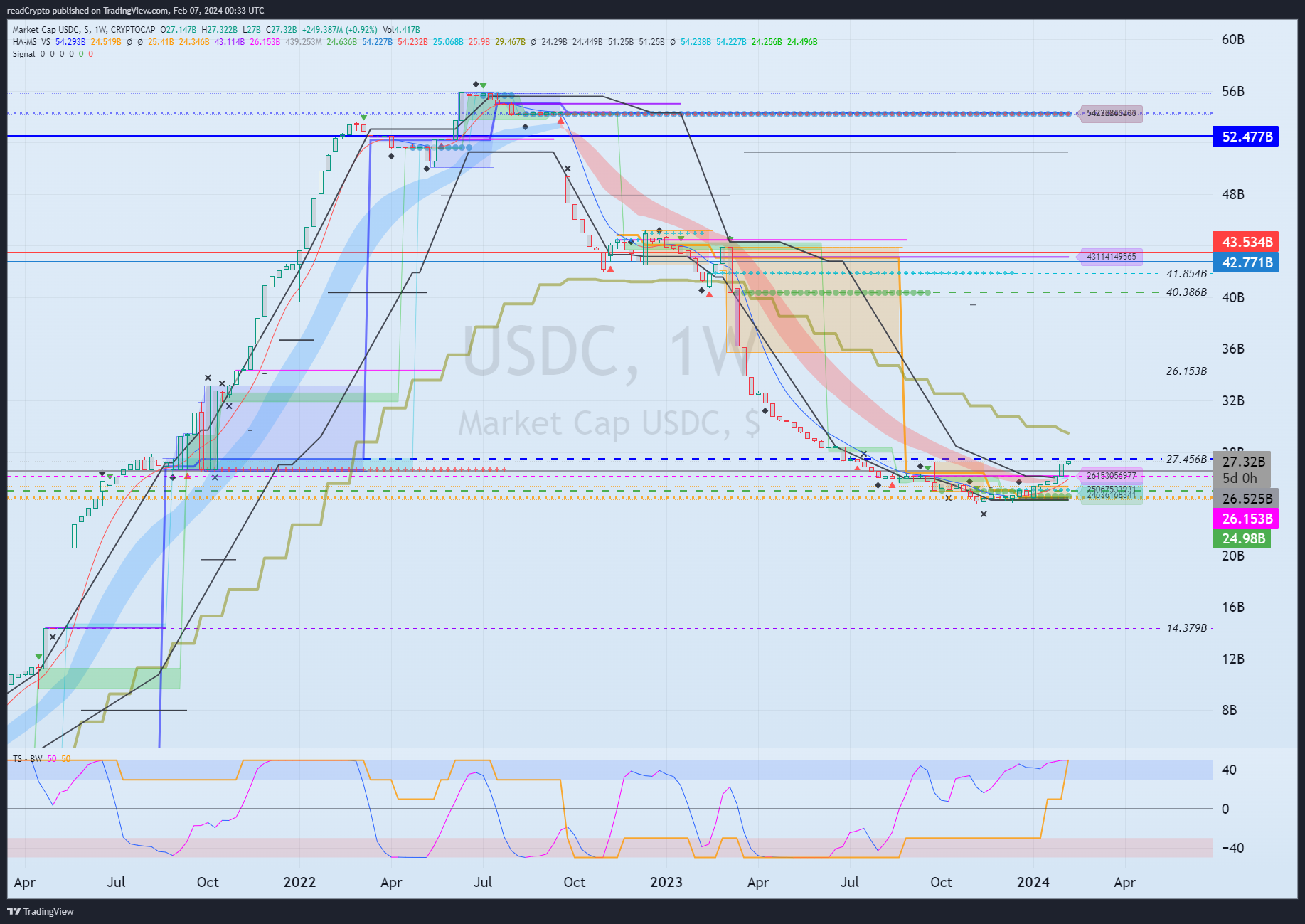Click the 40.386B dashed line label

tap(1186, 292)
